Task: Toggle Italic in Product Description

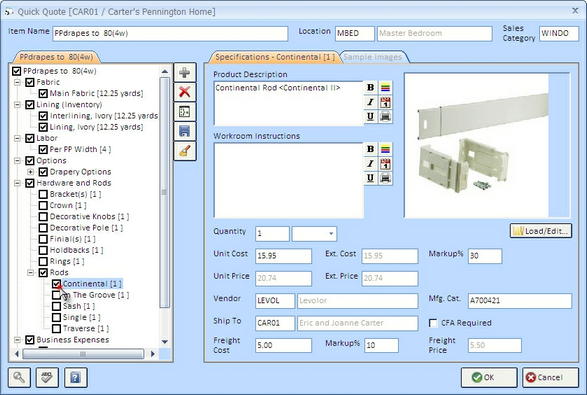Action: pos(370,102)
